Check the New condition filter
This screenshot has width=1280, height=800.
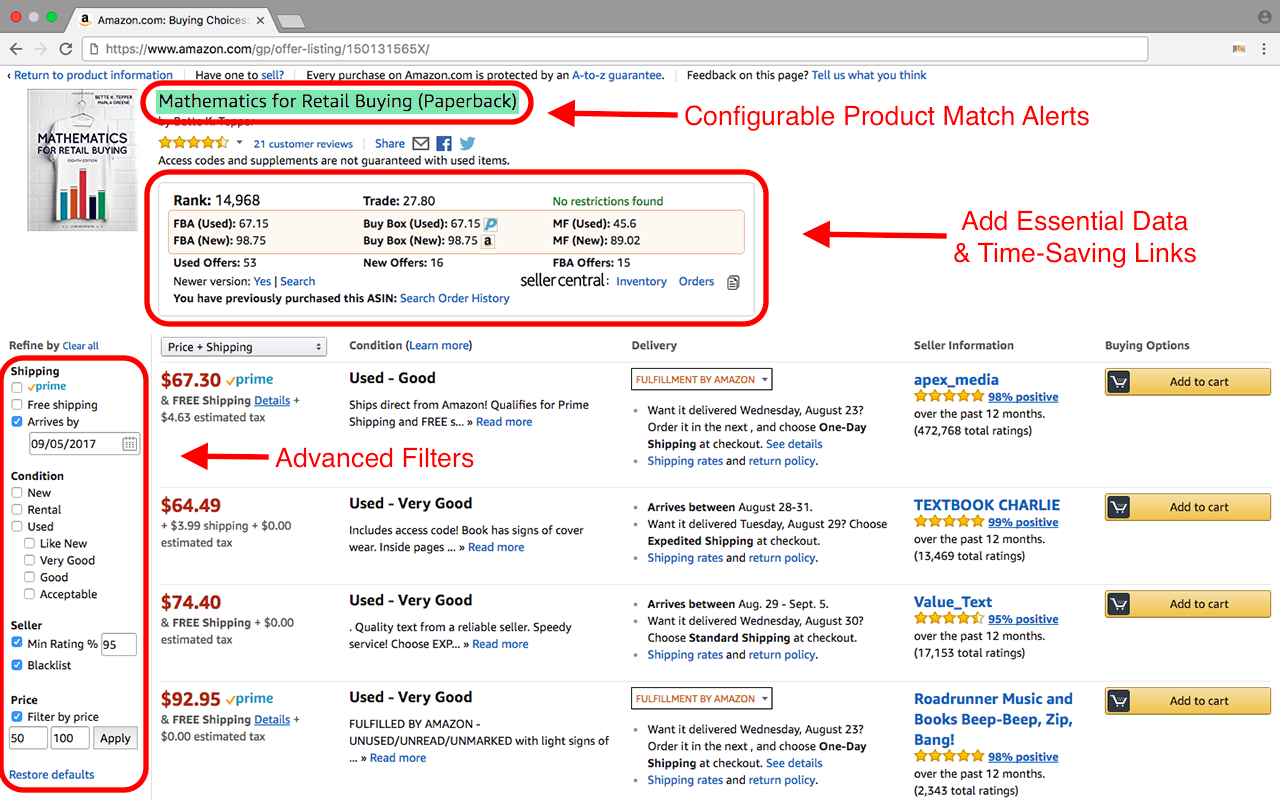[x=17, y=493]
